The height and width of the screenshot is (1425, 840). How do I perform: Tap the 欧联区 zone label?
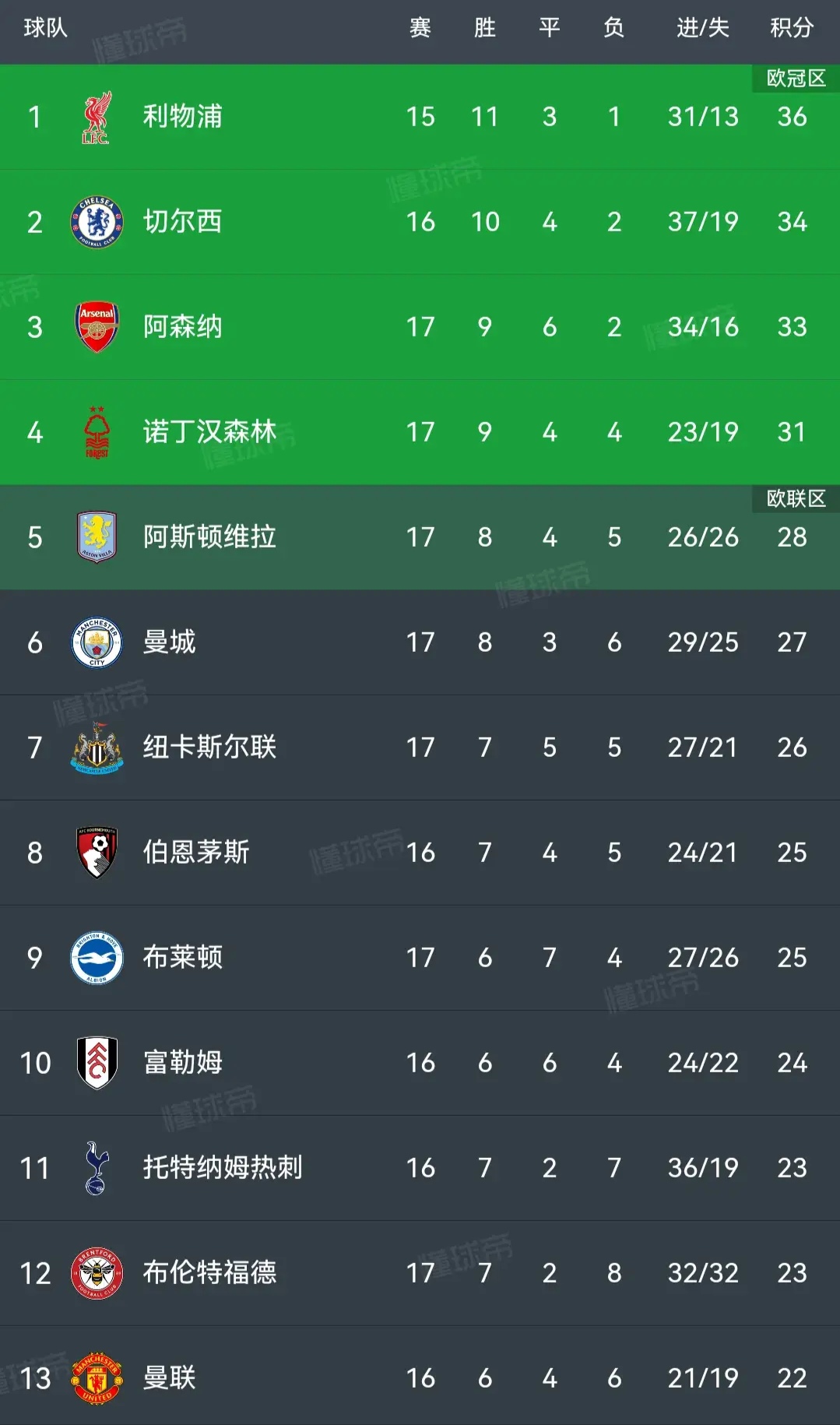796,499
